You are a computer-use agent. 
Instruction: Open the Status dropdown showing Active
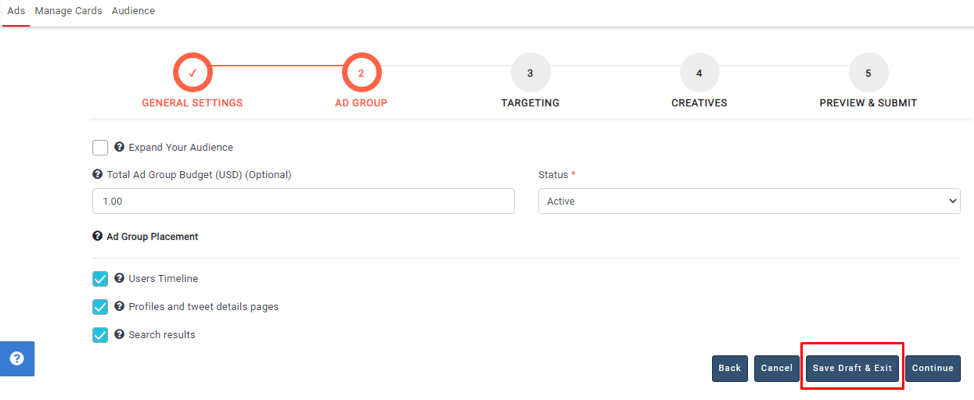(x=749, y=201)
